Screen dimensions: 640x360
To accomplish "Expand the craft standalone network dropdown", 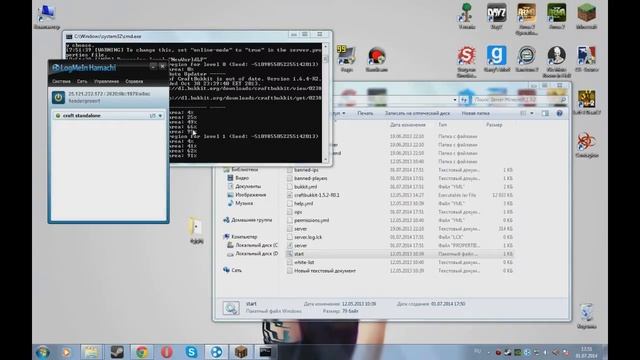I will 160,116.
